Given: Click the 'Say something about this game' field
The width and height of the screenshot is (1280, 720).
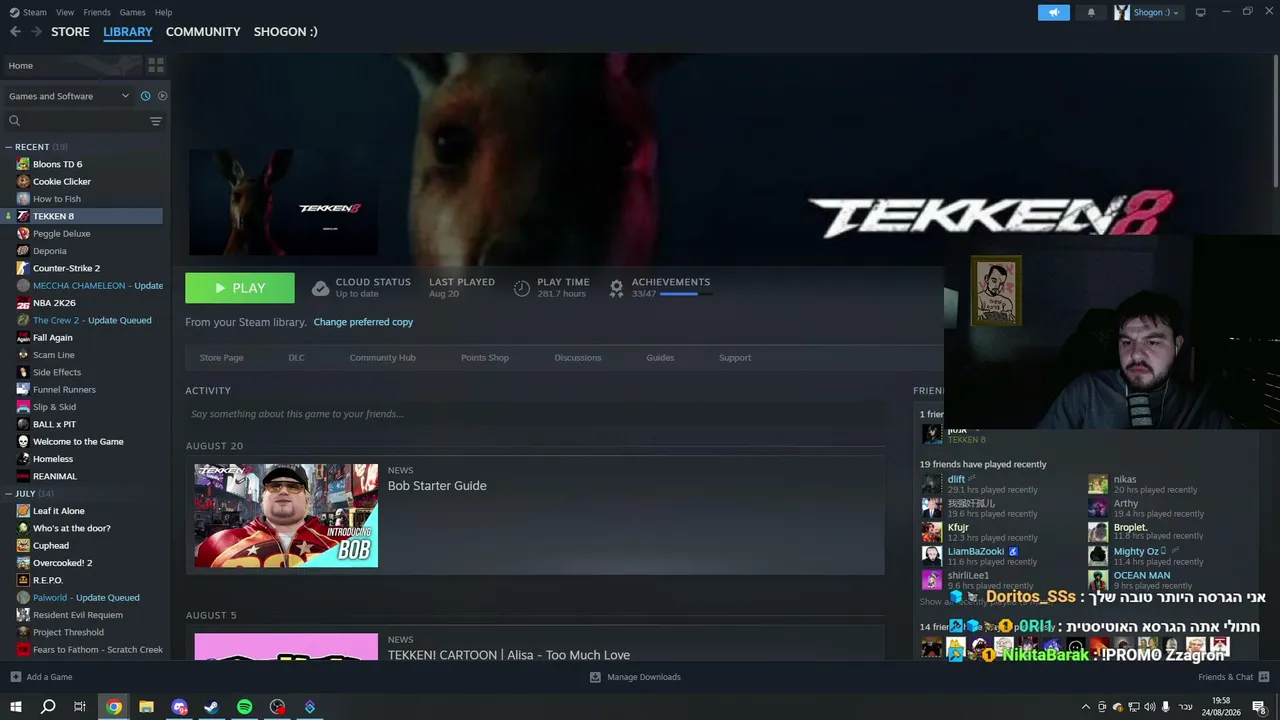Looking at the screenshot, I should [535, 414].
